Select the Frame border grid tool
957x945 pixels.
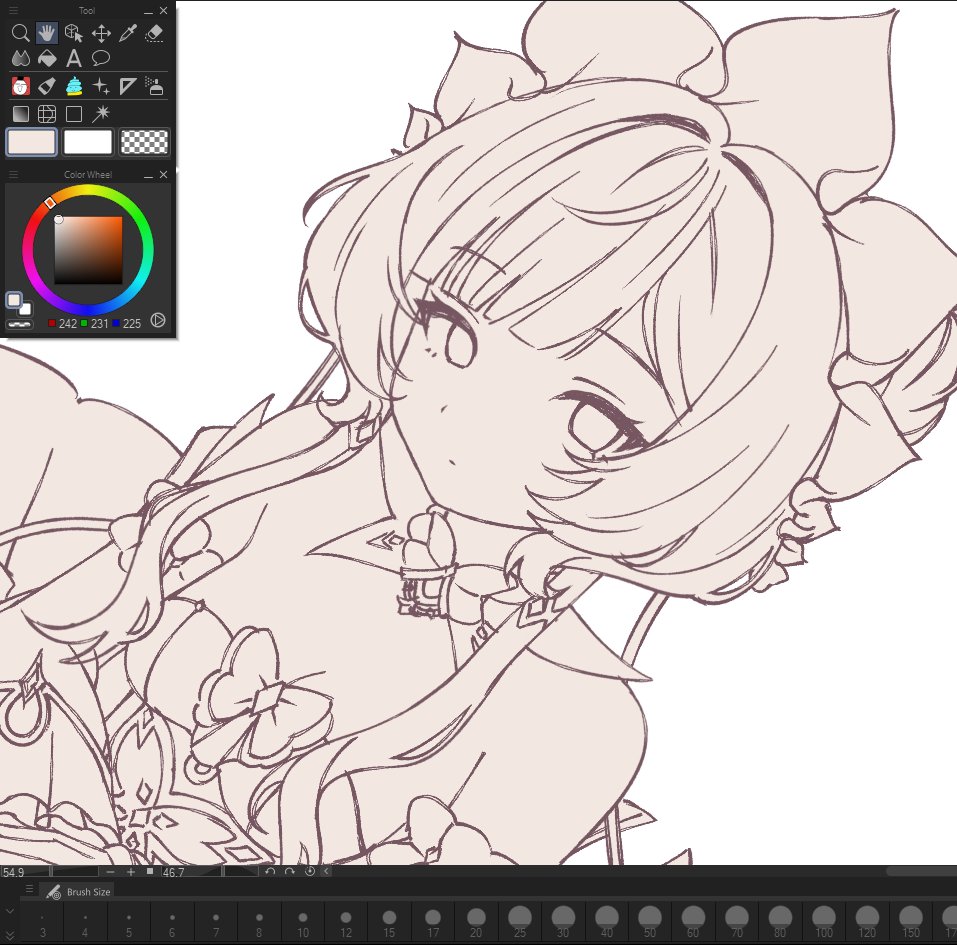point(47,114)
